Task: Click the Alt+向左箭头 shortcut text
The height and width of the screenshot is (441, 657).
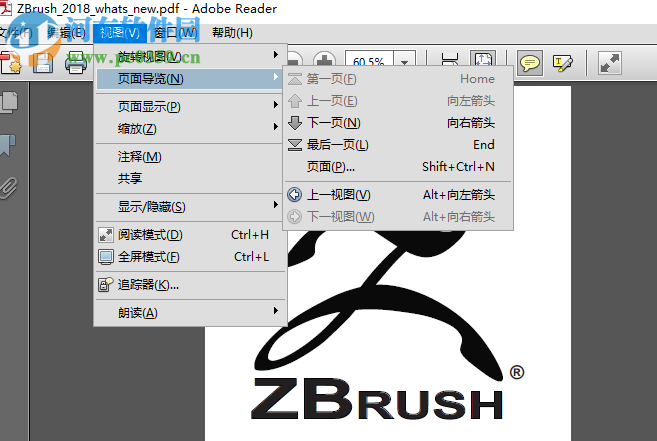Action: (459, 195)
